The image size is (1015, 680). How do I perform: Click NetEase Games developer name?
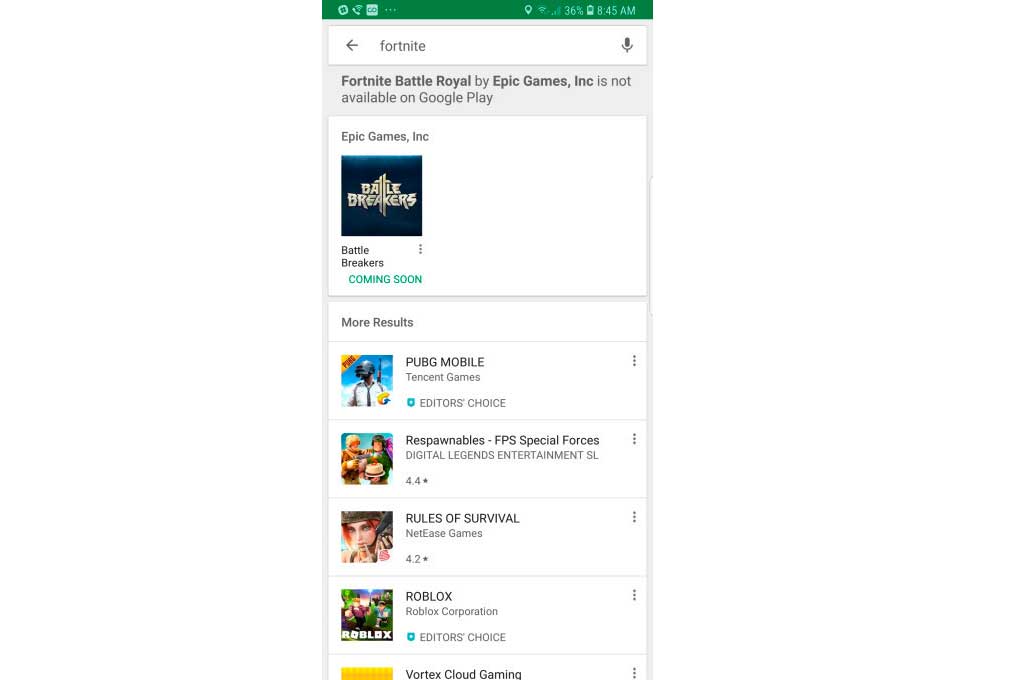pyautogui.click(x=444, y=533)
